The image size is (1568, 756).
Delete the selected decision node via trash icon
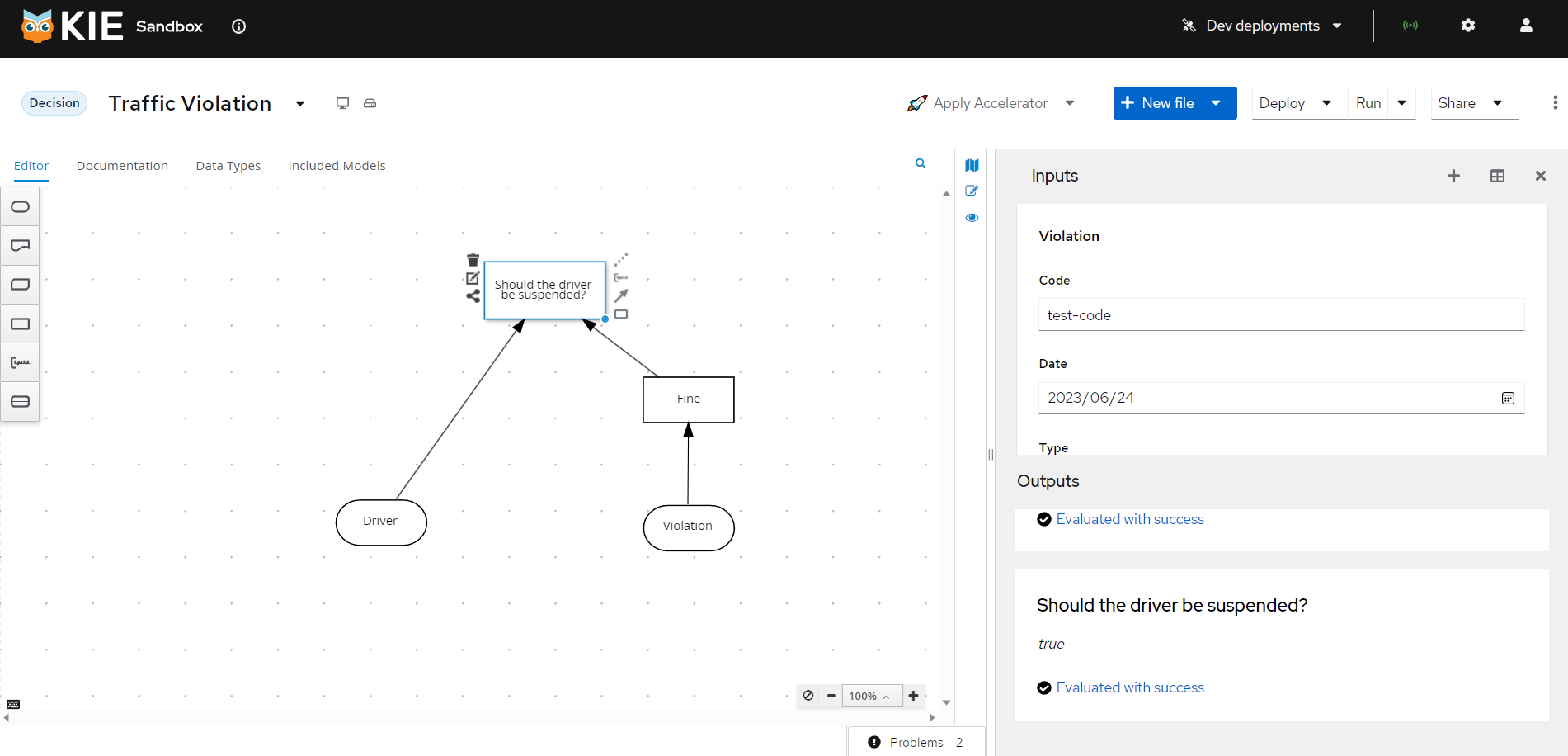click(473, 260)
